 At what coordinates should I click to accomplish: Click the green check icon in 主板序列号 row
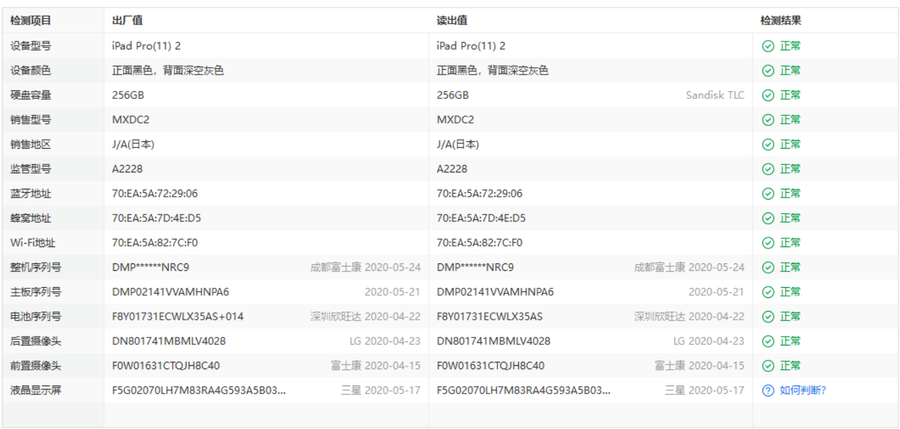pos(768,292)
